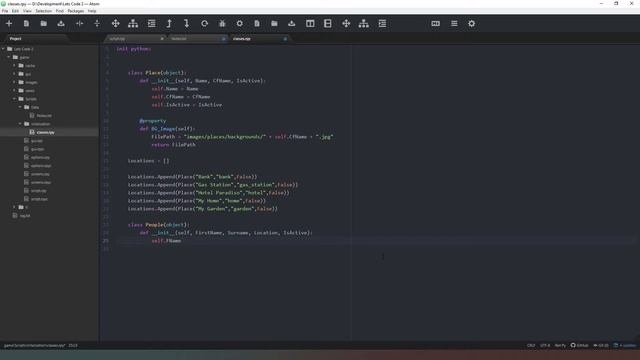Screen dimensions: 640x360
Task: Open the View menu
Action: click(27, 11)
